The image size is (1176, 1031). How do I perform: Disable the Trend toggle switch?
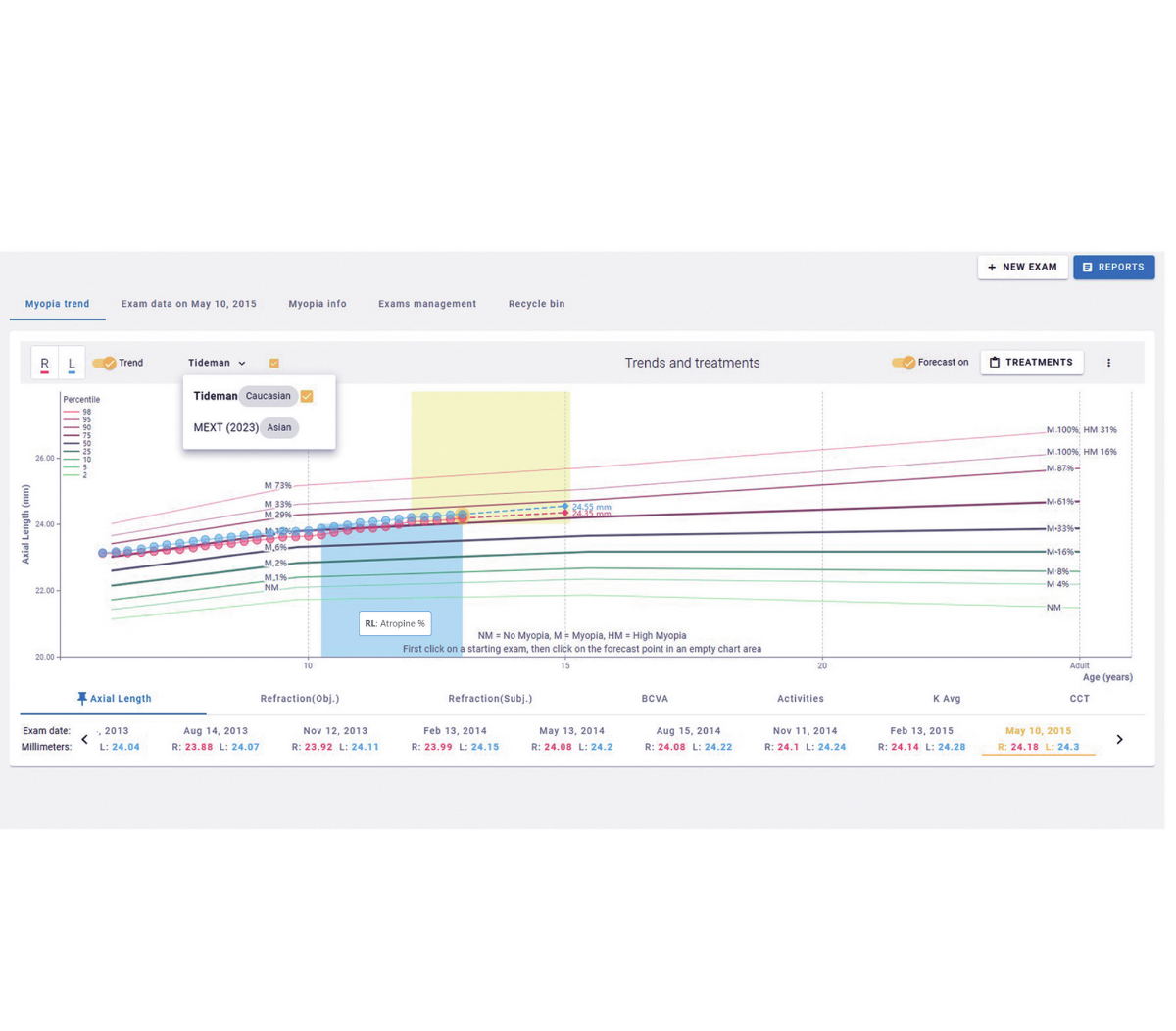pyautogui.click(x=105, y=364)
